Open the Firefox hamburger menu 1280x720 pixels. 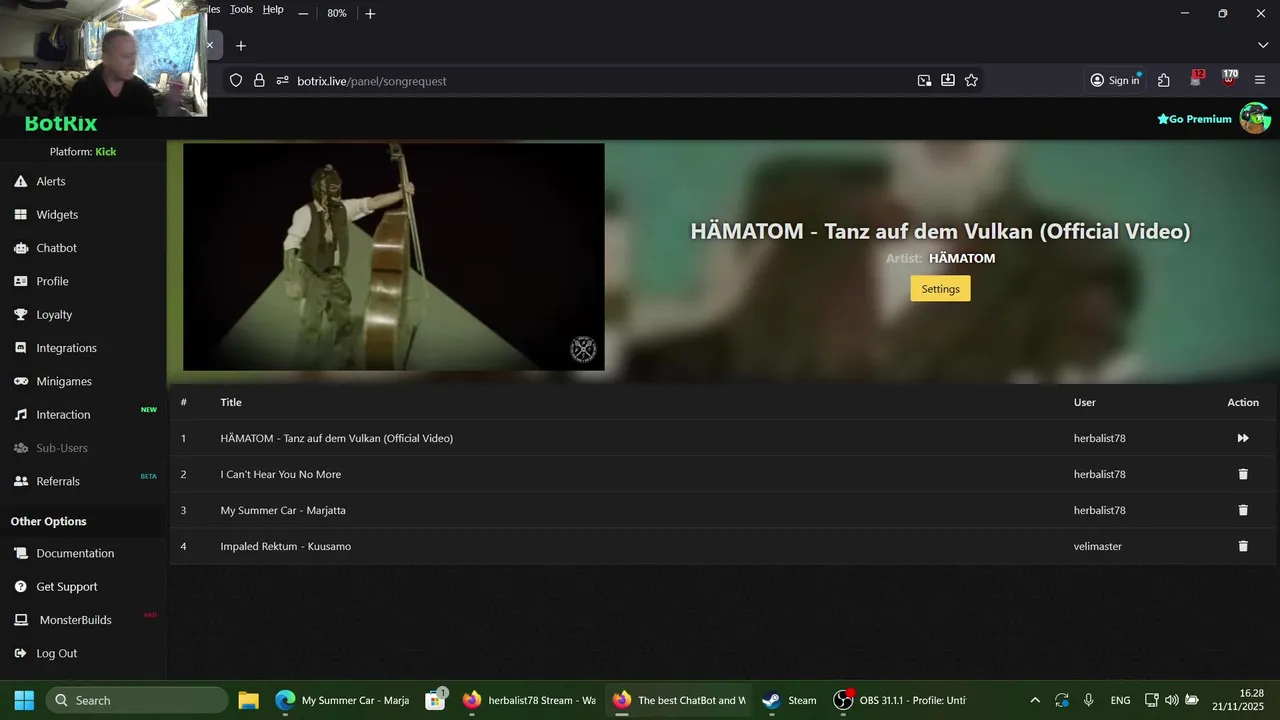[1260, 81]
